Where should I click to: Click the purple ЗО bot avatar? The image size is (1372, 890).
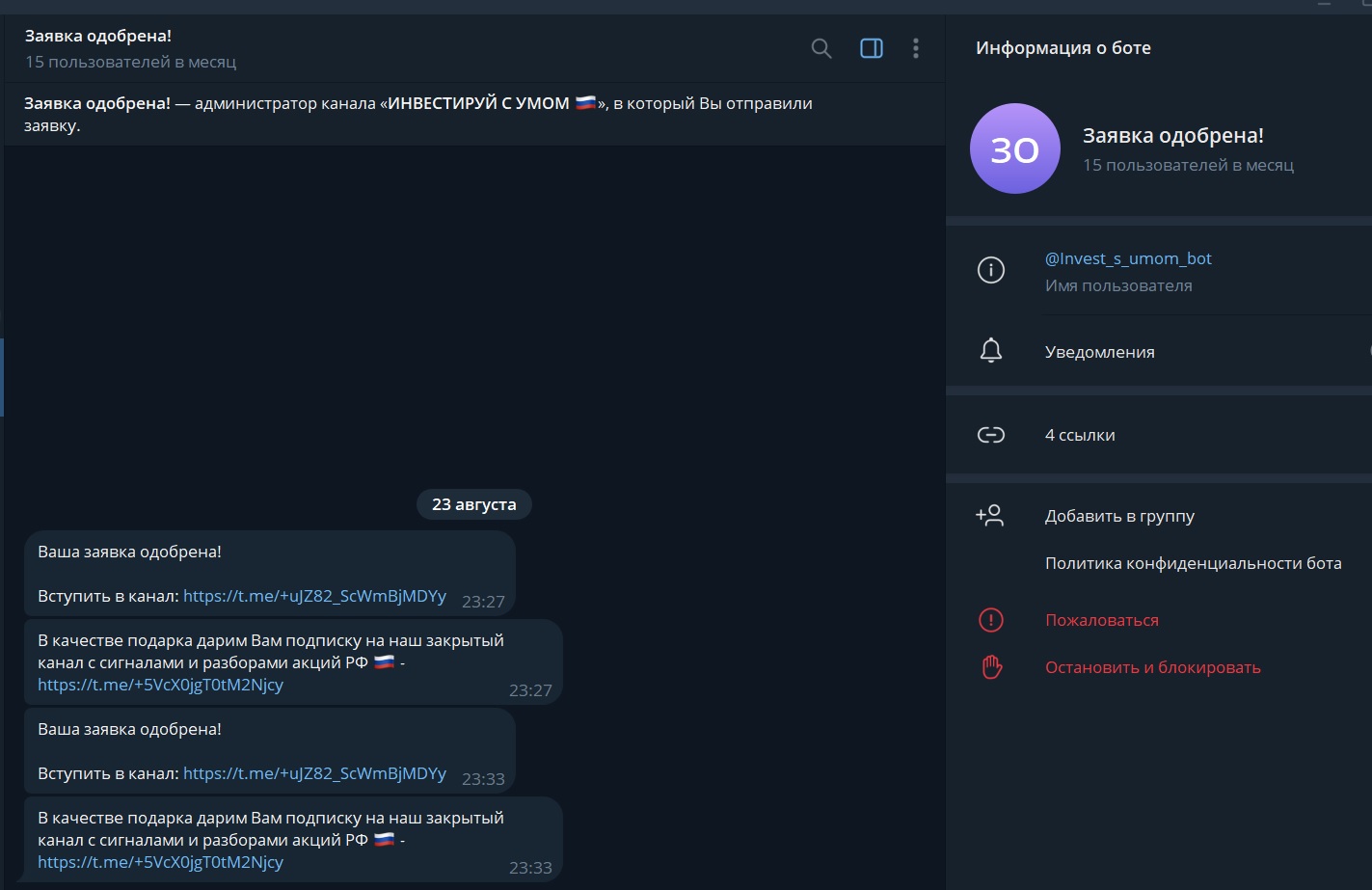pos(1015,148)
